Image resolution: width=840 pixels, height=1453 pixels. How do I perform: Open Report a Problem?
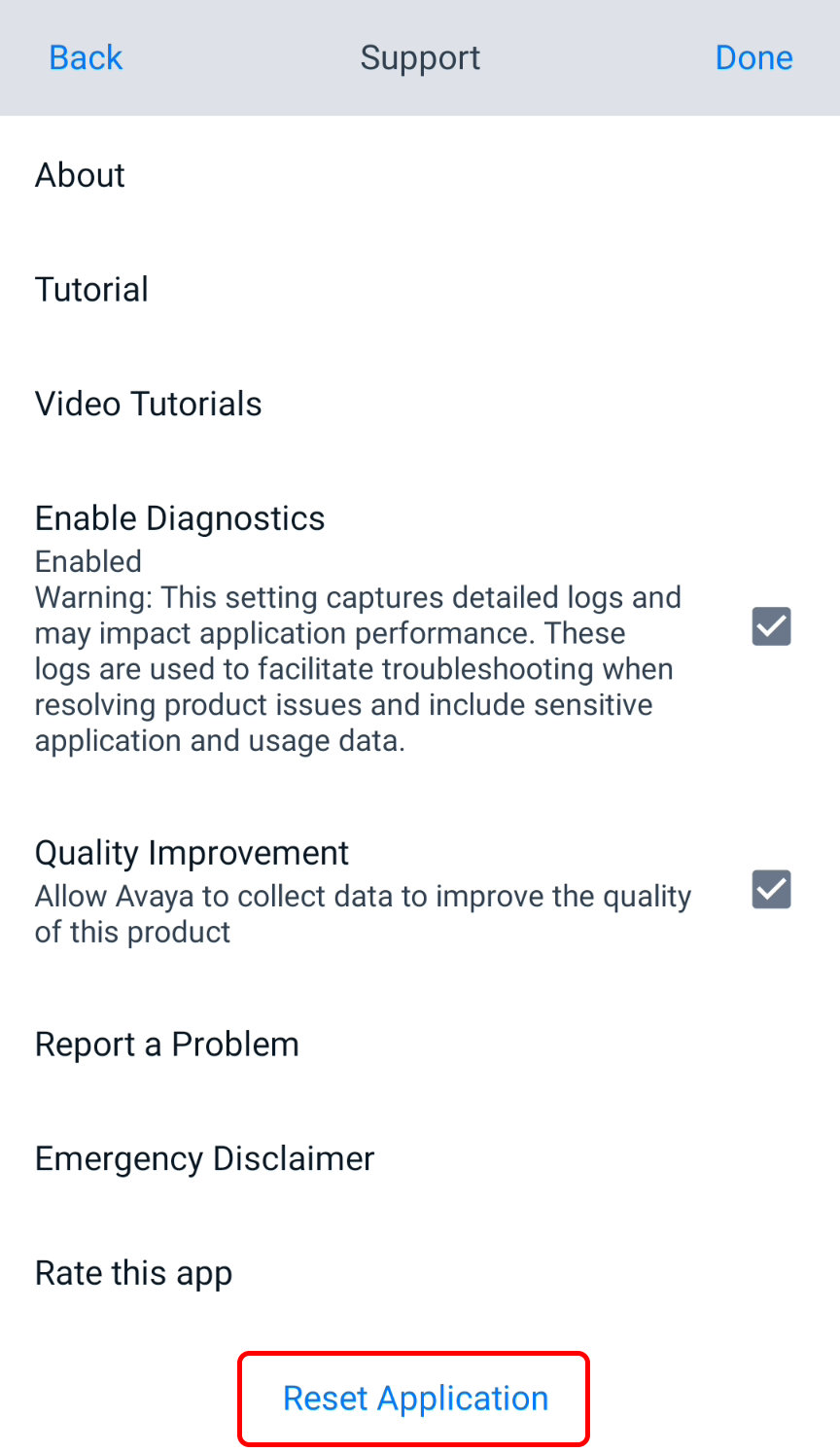[x=166, y=1044]
